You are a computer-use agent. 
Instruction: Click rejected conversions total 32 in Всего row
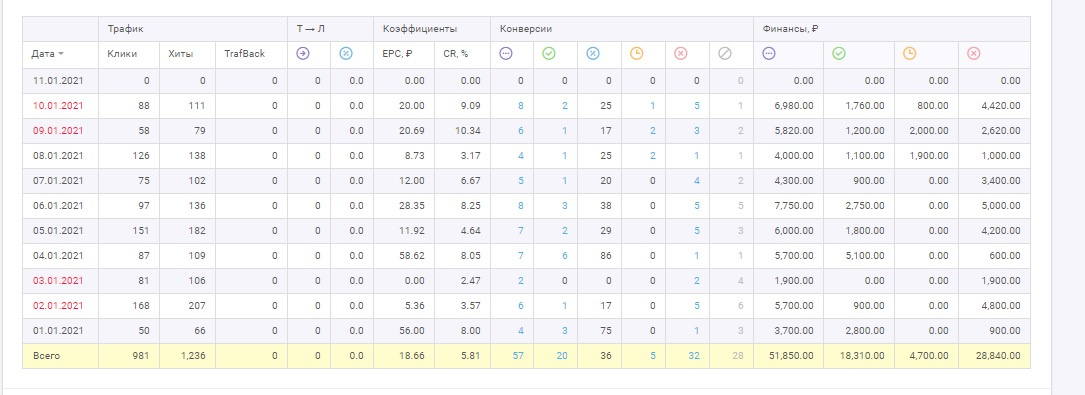tap(695, 356)
